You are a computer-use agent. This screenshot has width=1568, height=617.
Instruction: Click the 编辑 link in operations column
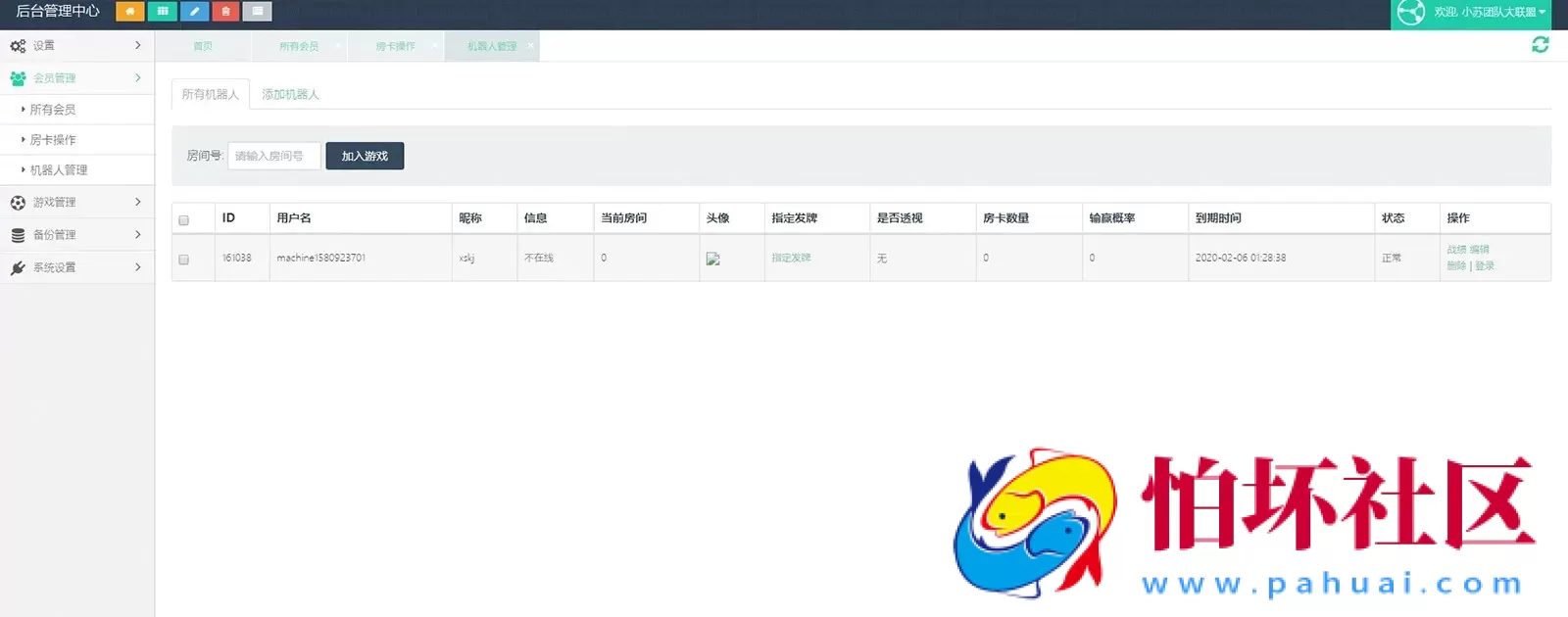(x=1480, y=250)
